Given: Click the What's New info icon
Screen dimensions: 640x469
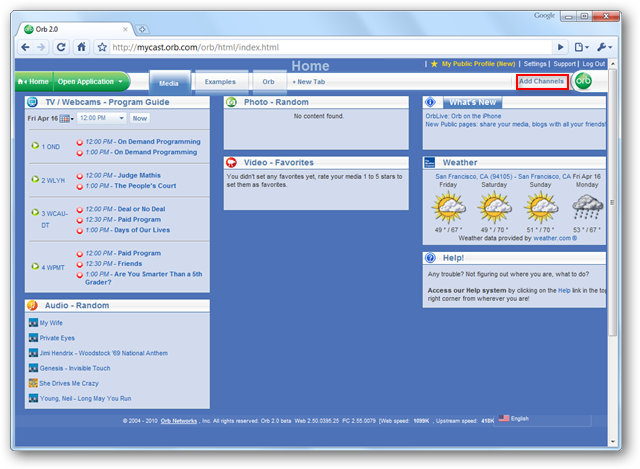Looking at the screenshot, I should (x=430, y=102).
